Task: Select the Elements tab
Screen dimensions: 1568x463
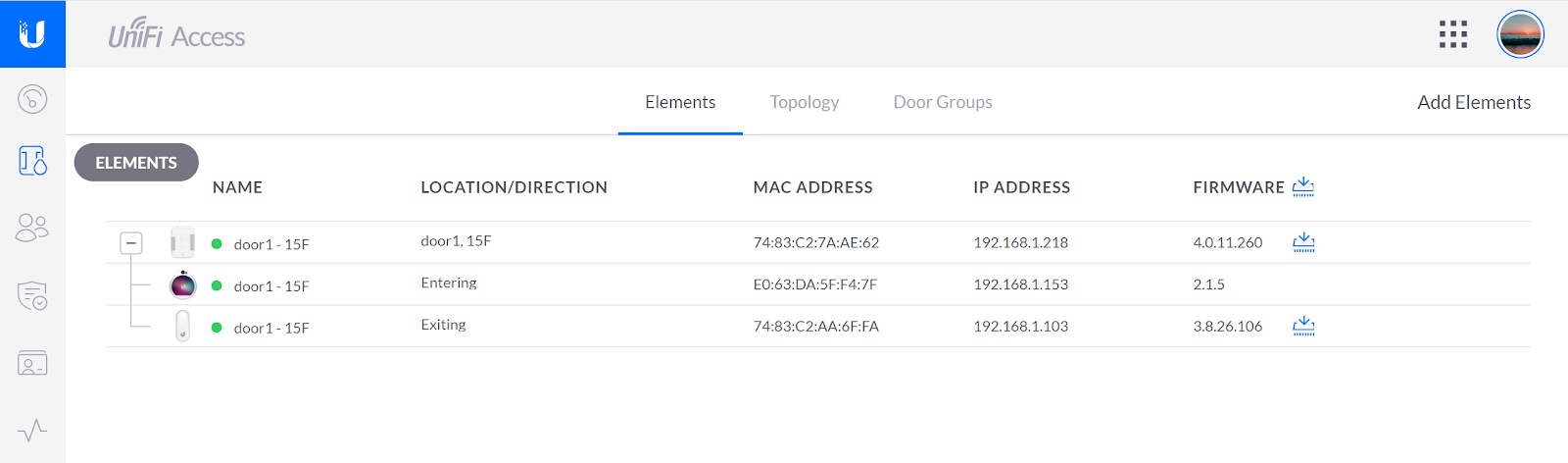Action: [x=680, y=102]
